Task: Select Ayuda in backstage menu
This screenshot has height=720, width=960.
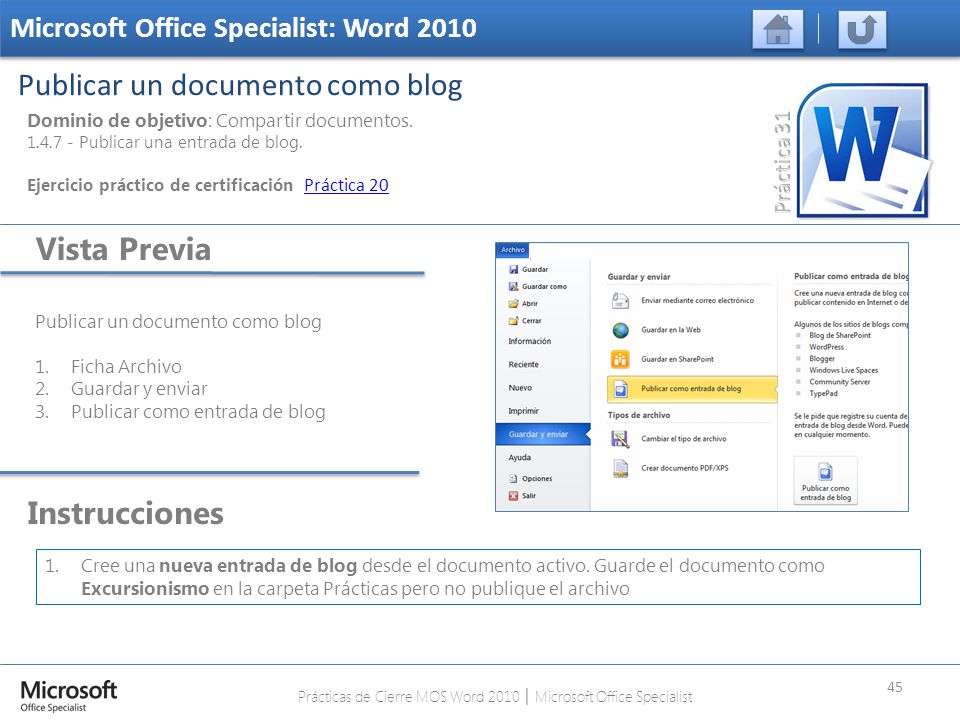Action: [520, 457]
